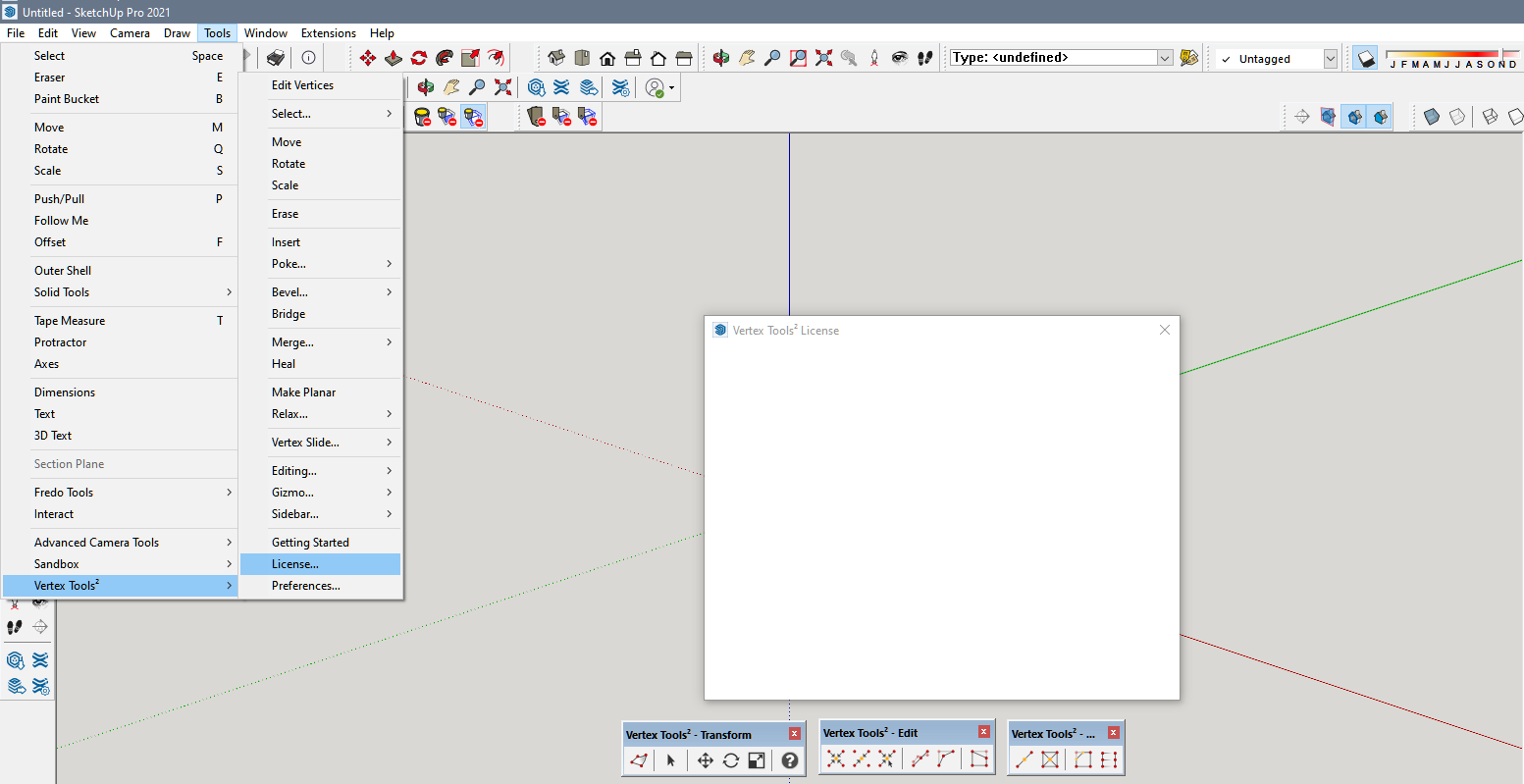The image size is (1524, 784).
Task: Toggle Section Planes display icon
Action: [x=1328, y=117]
